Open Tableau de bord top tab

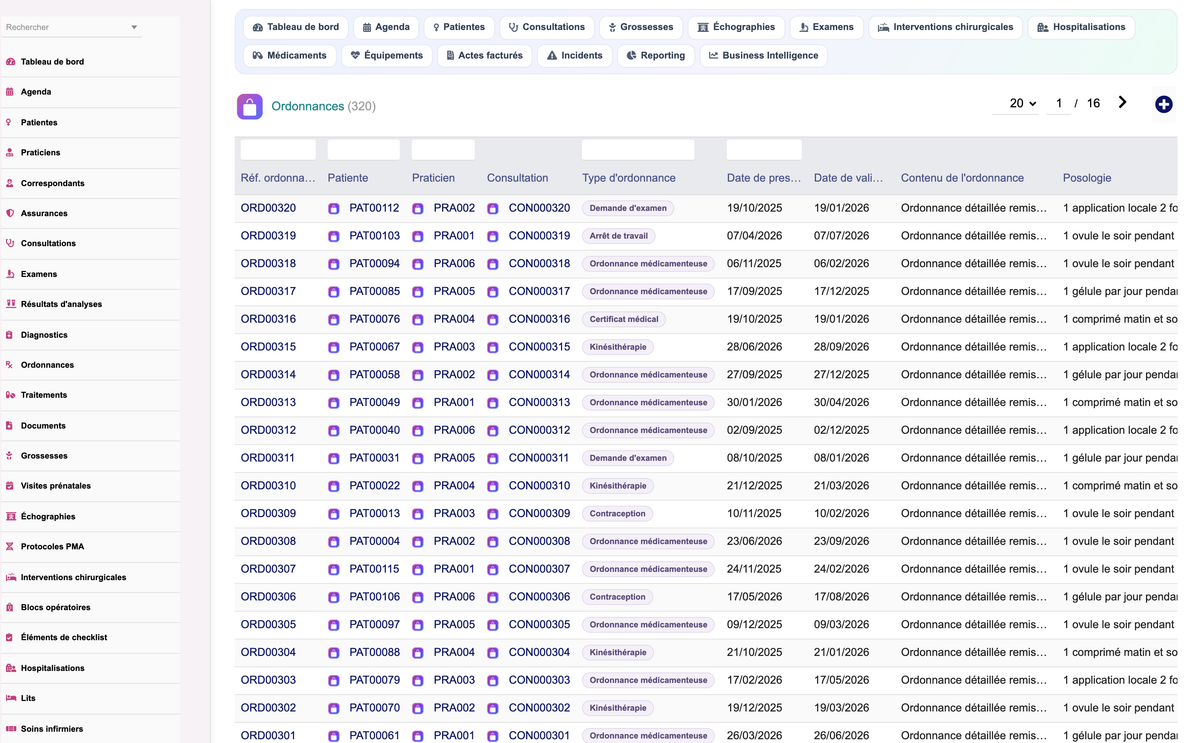pyautogui.click(x=296, y=27)
